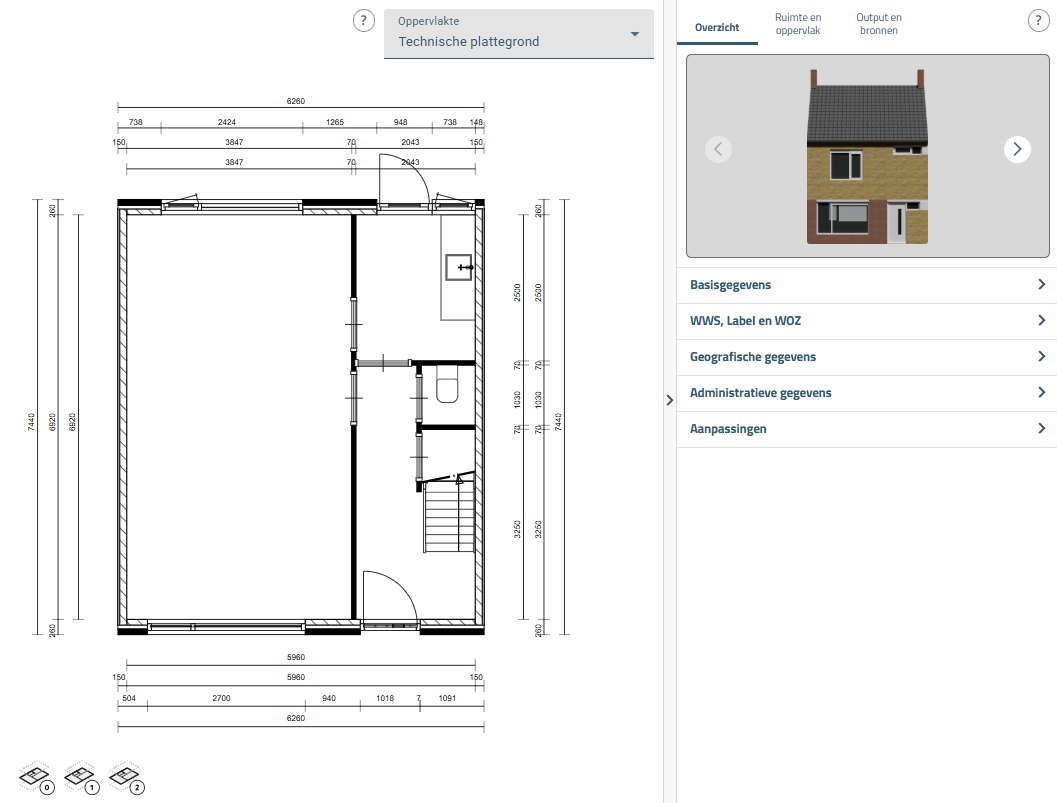Collapse the side panel with divider arrow
The image size is (1057, 803).
click(x=669, y=400)
